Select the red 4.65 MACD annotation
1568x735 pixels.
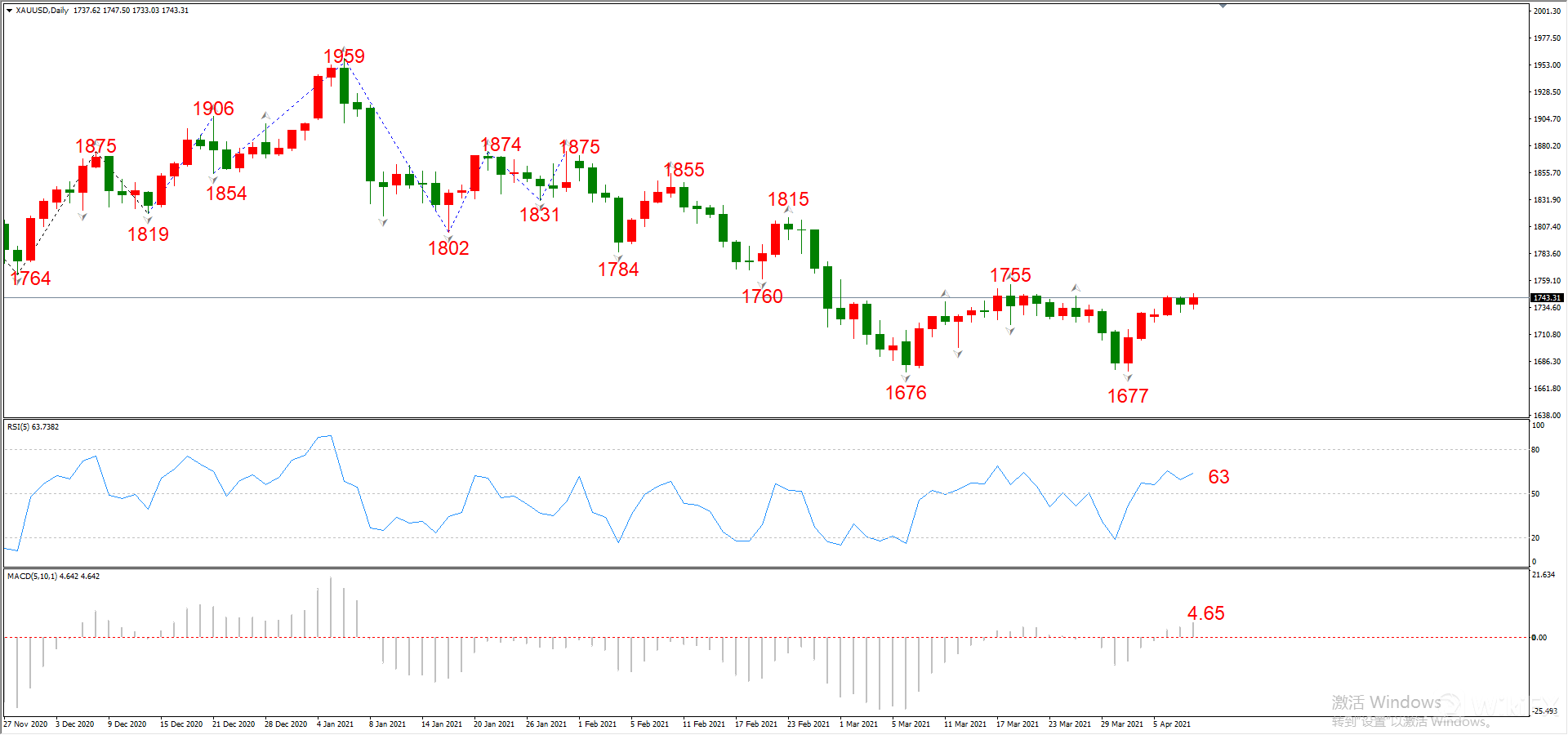(x=1205, y=613)
